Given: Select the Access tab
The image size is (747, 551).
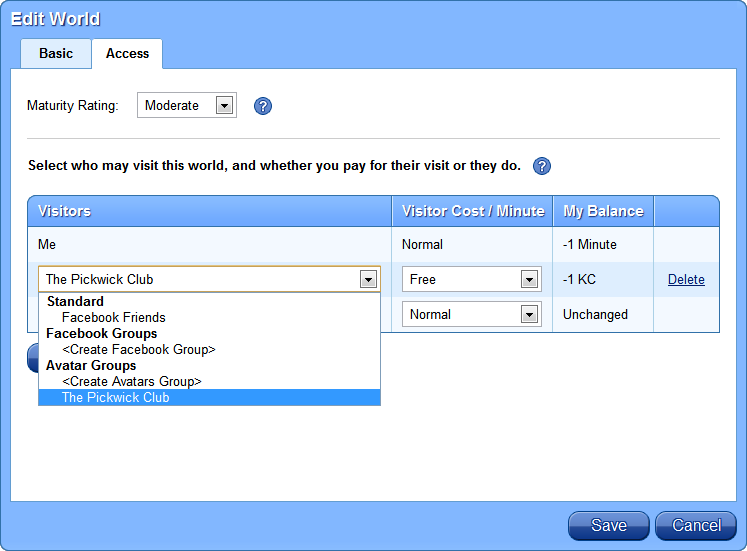Looking at the screenshot, I should point(127,54).
